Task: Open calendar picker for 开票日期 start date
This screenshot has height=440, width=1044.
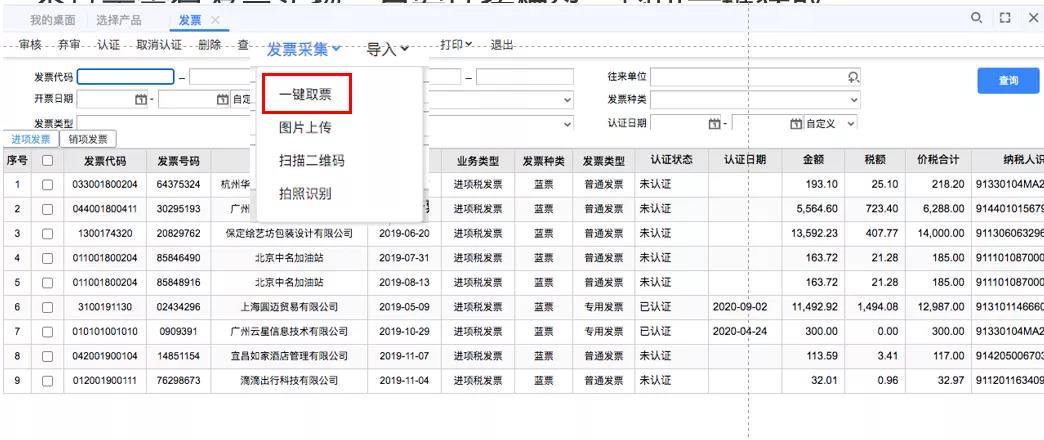Action: (x=142, y=100)
